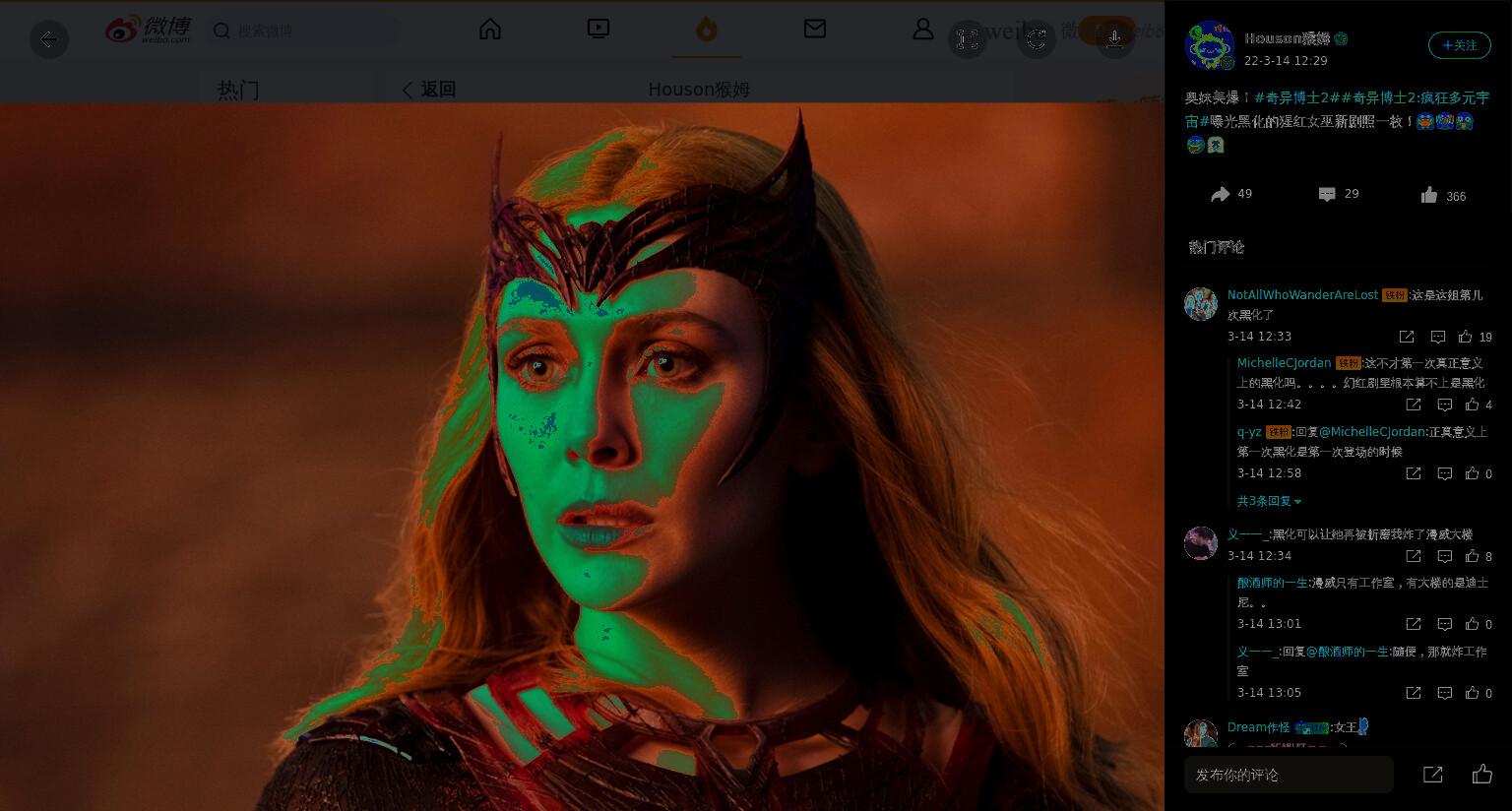Open Houson猴姆's avatar
This screenshot has width=1512, height=811.
pyautogui.click(x=1210, y=46)
